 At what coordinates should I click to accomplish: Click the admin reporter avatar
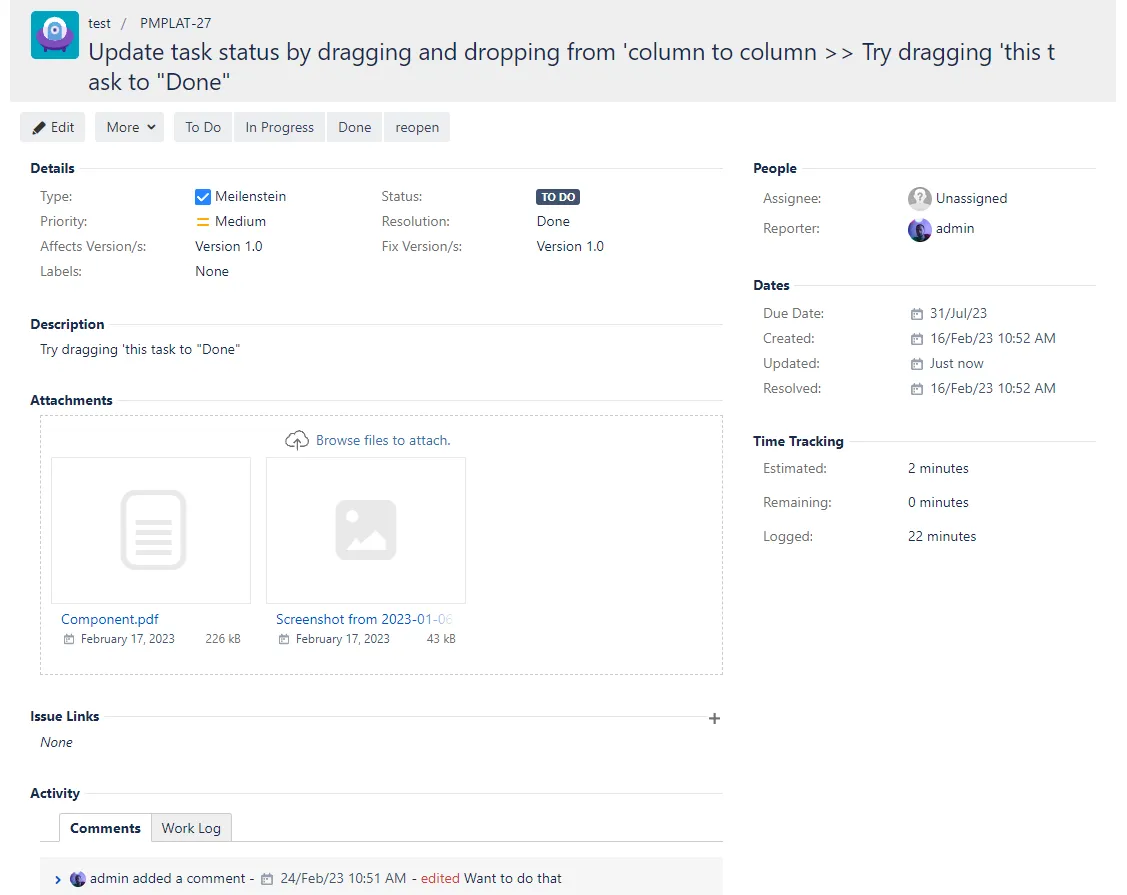coord(919,229)
